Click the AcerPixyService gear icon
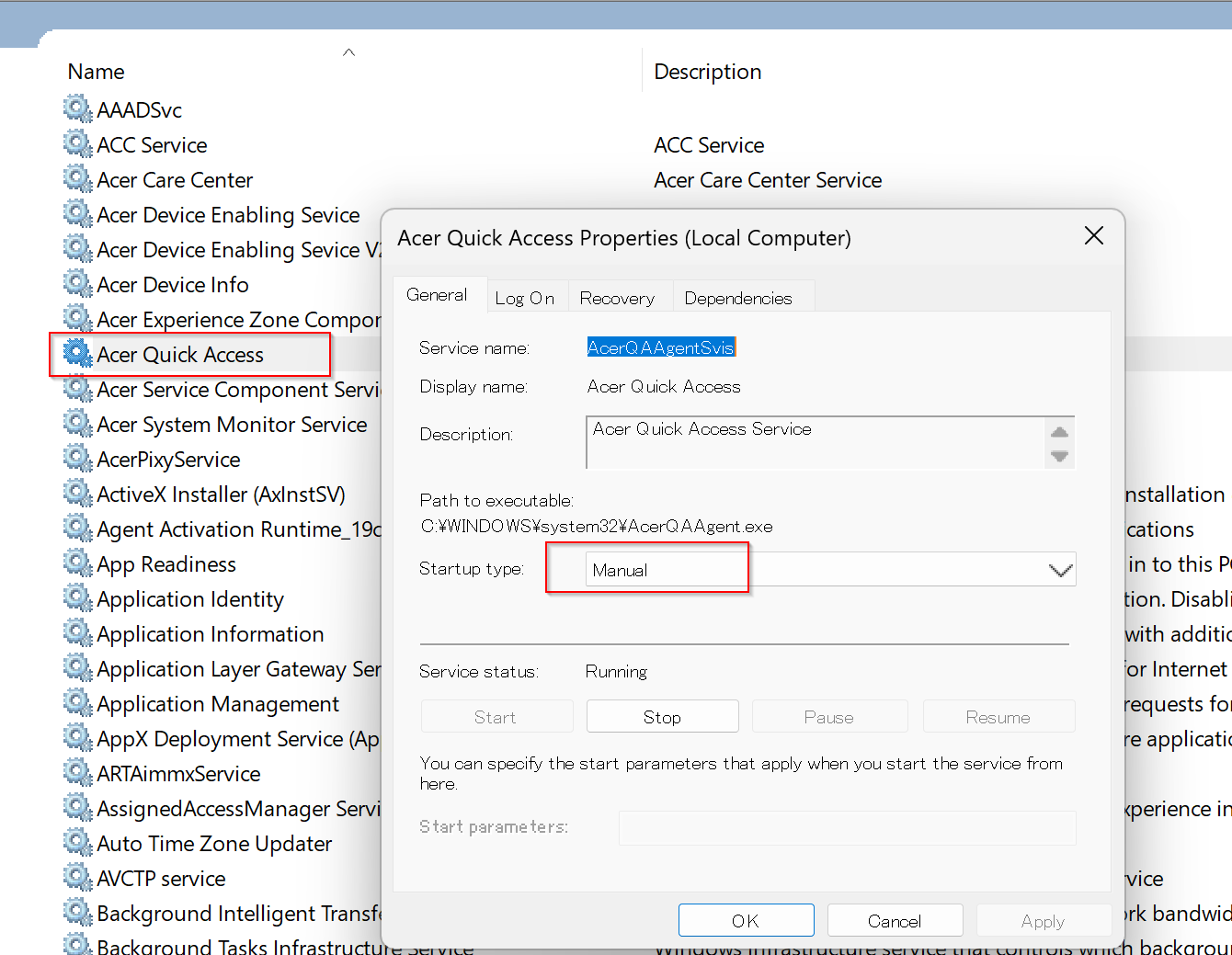Image resolution: width=1232 pixels, height=955 pixels. pos(78,458)
